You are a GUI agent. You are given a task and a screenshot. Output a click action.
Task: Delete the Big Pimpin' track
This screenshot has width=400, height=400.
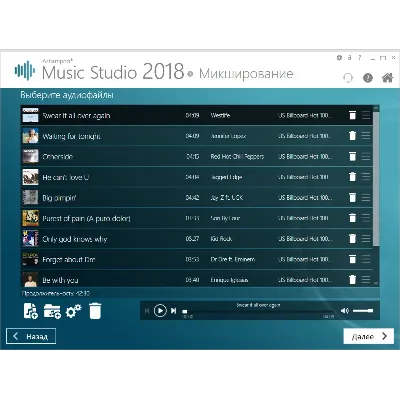coord(352,197)
